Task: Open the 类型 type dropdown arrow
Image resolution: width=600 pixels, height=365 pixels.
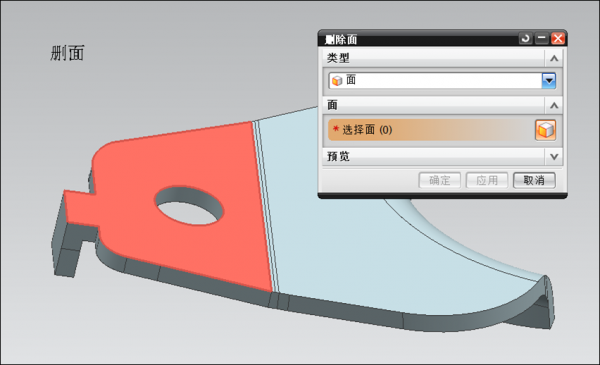Action: point(549,81)
